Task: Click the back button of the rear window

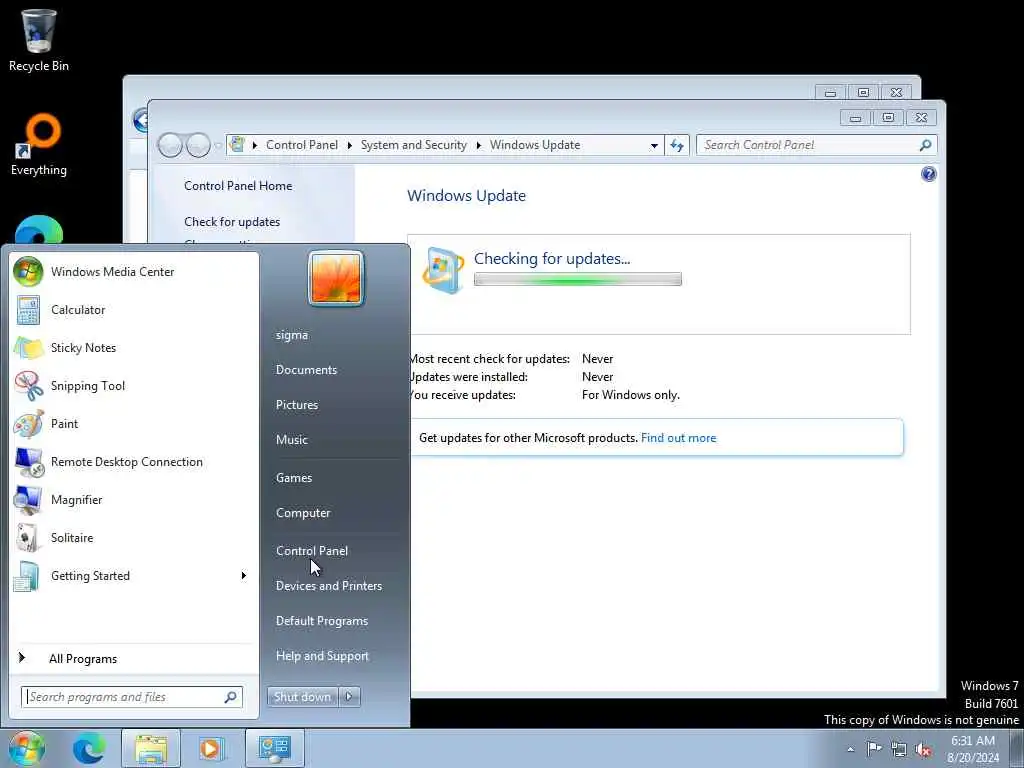Action: coord(140,120)
